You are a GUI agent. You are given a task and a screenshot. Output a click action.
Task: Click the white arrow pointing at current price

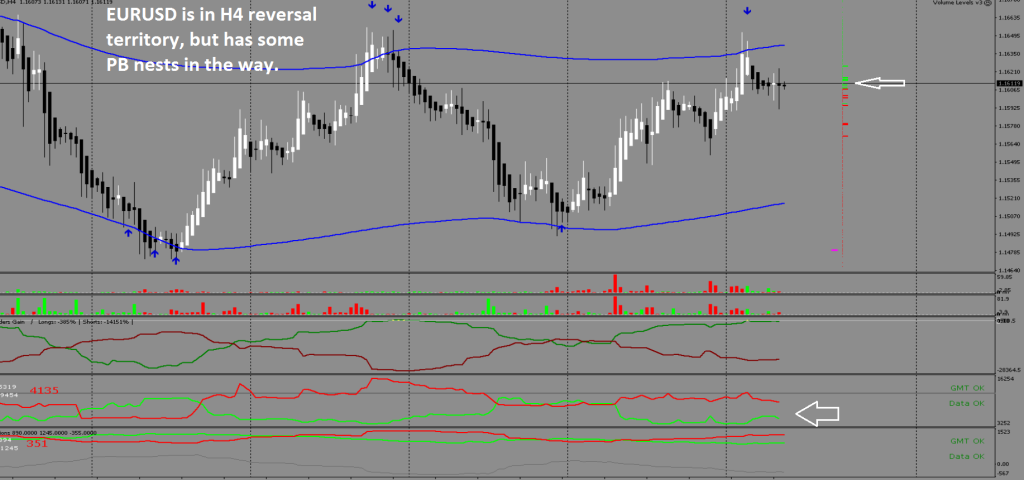click(881, 83)
